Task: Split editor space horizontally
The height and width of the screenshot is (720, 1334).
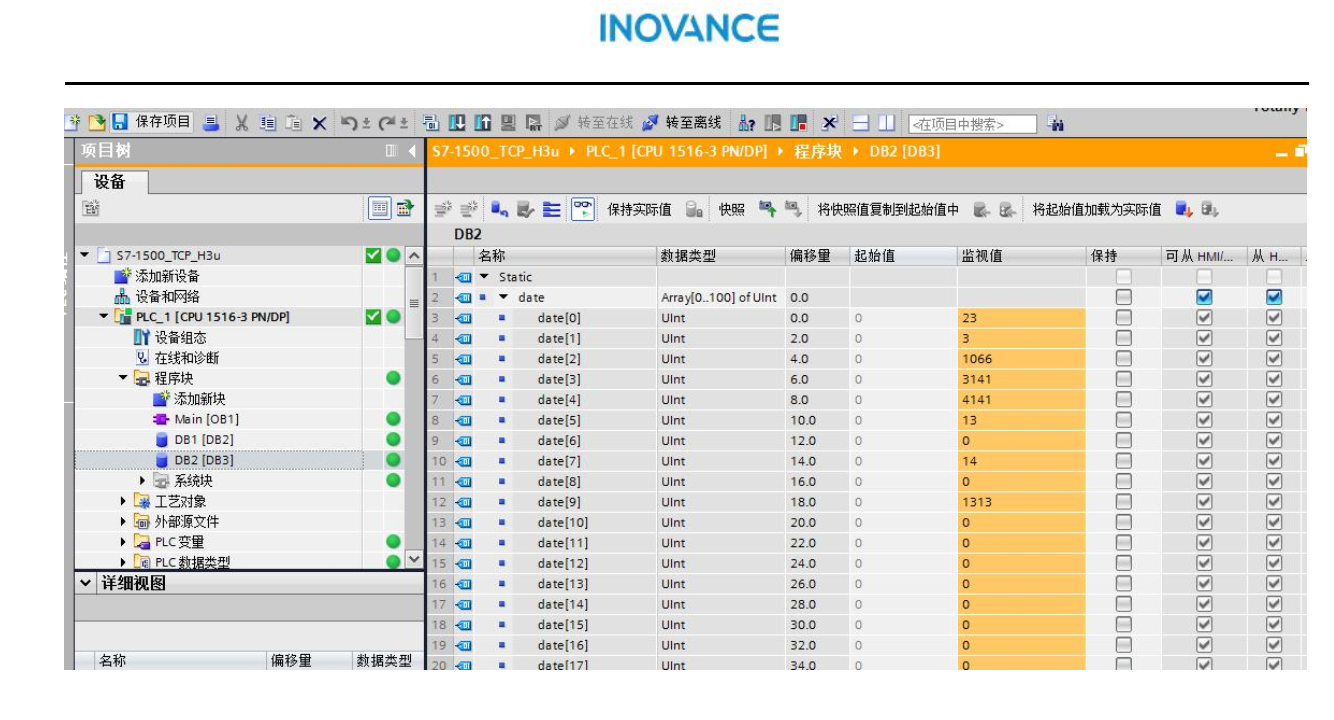Action: [861, 123]
